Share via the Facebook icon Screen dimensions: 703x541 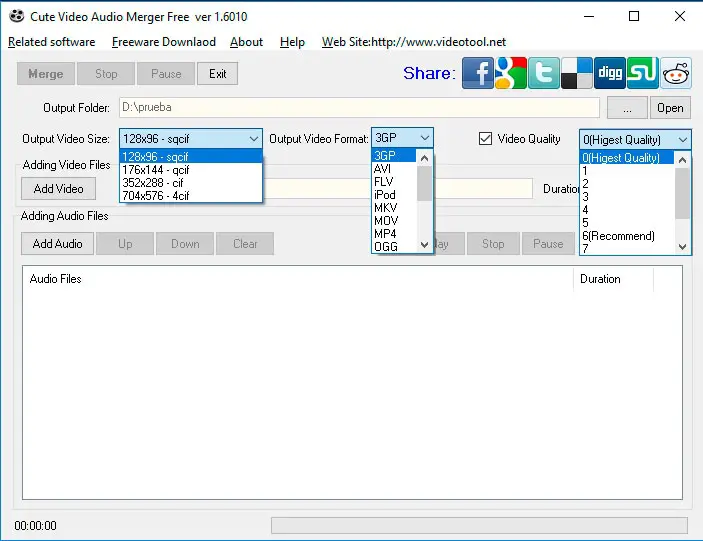click(x=477, y=73)
